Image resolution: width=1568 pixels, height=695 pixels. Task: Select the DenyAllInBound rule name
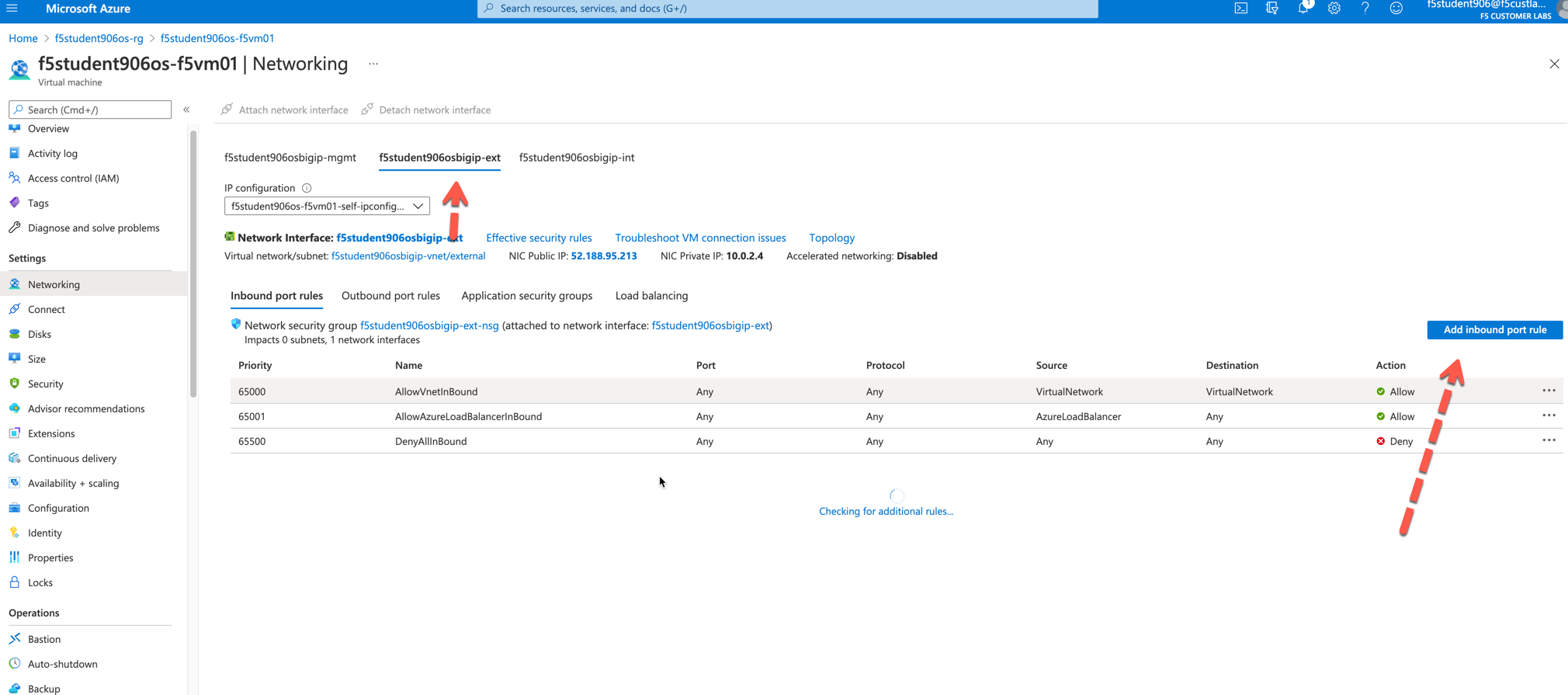[x=431, y=441]
